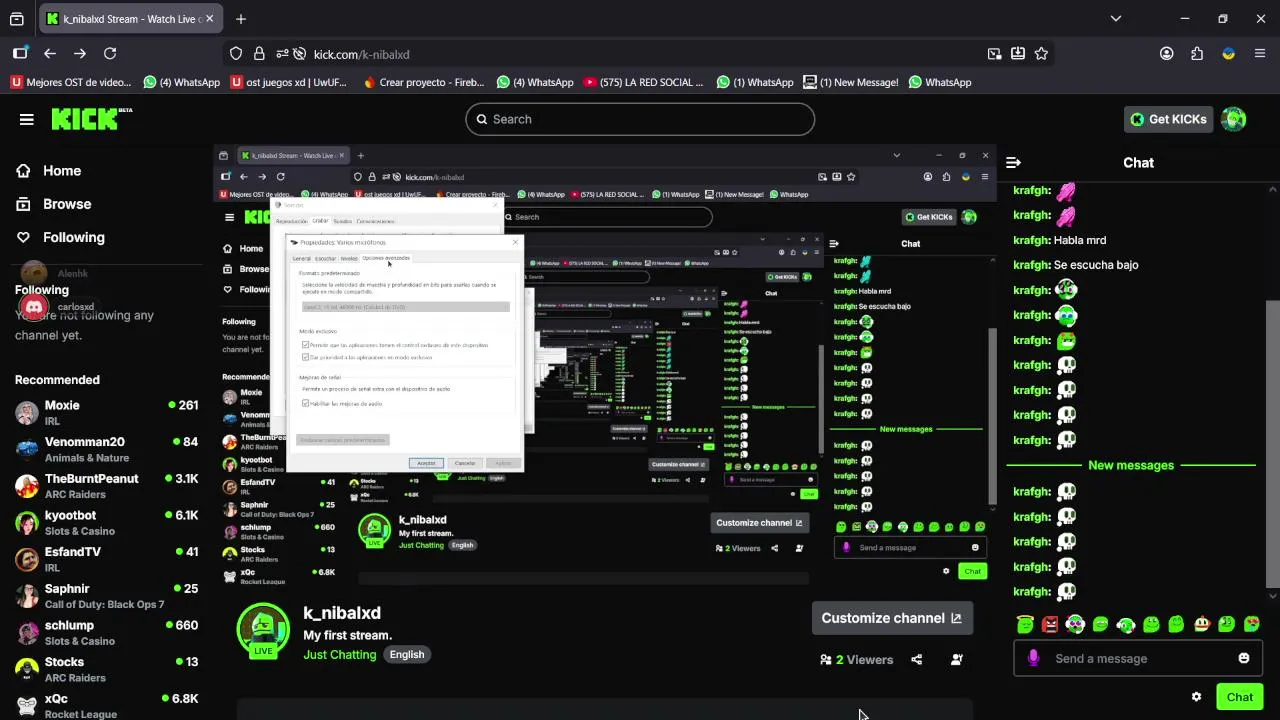The image size is (1280, 720).
Task: Click chat message 'Se escucha bajo'
Action: click(x=1096, y=265)
